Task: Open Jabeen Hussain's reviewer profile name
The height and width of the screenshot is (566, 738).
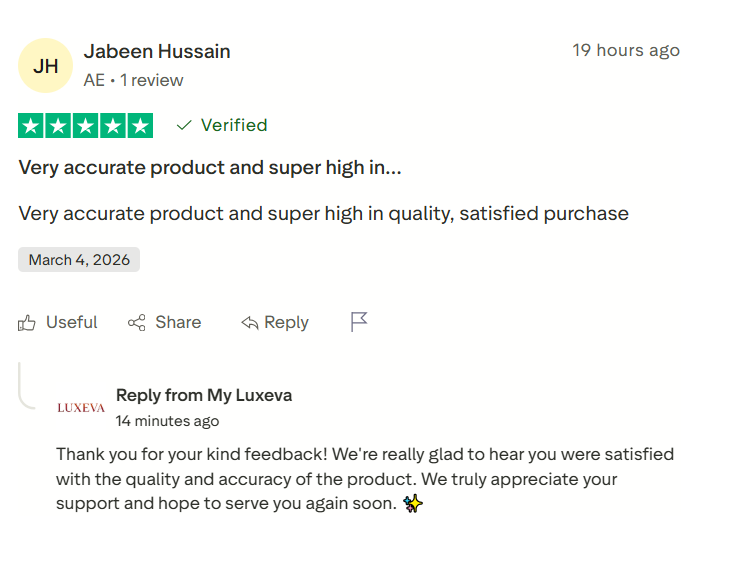Action: [157, 51]
